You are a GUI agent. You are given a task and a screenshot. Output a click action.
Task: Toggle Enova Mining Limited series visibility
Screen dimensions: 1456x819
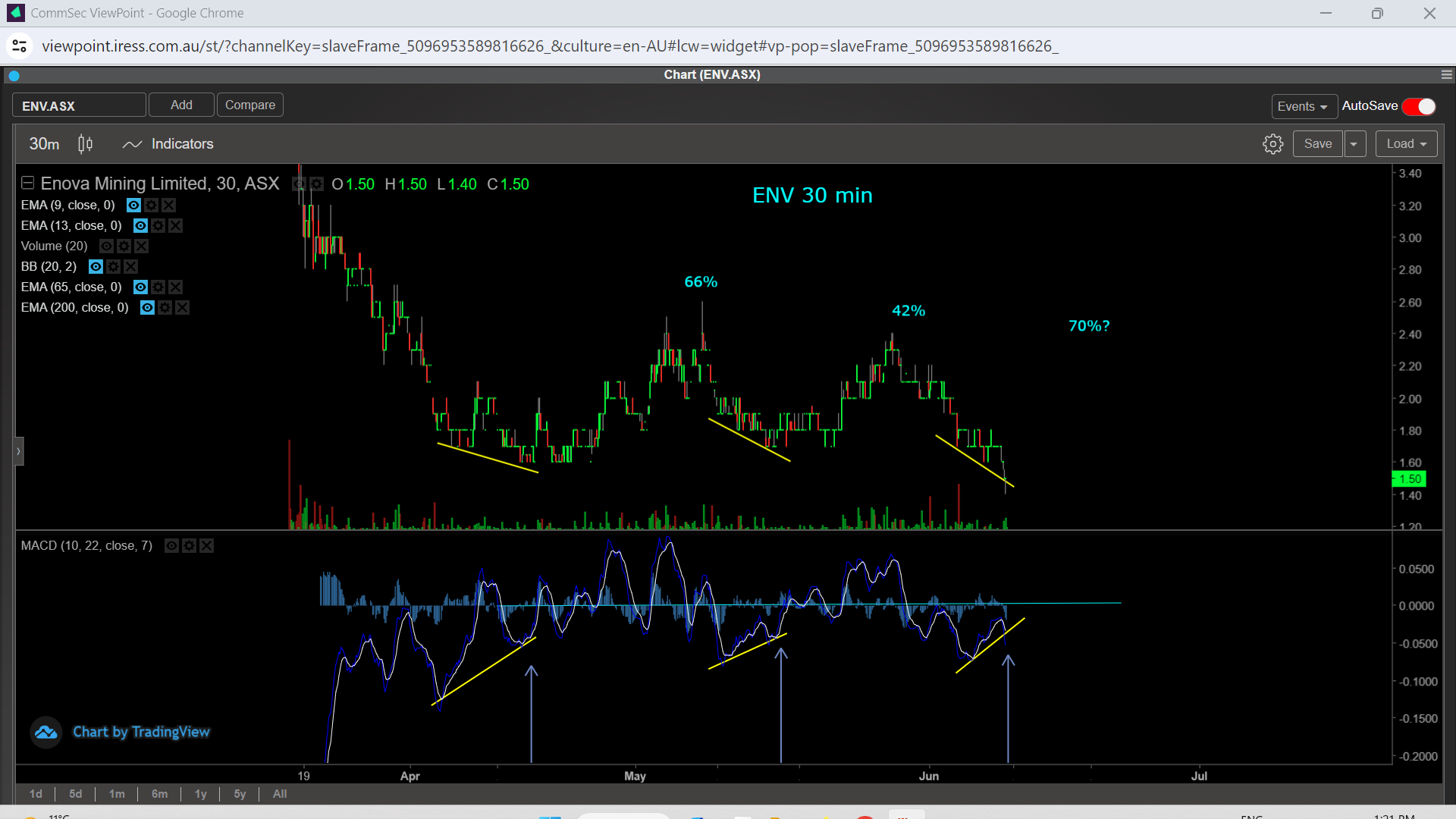[x=299, y=184]
